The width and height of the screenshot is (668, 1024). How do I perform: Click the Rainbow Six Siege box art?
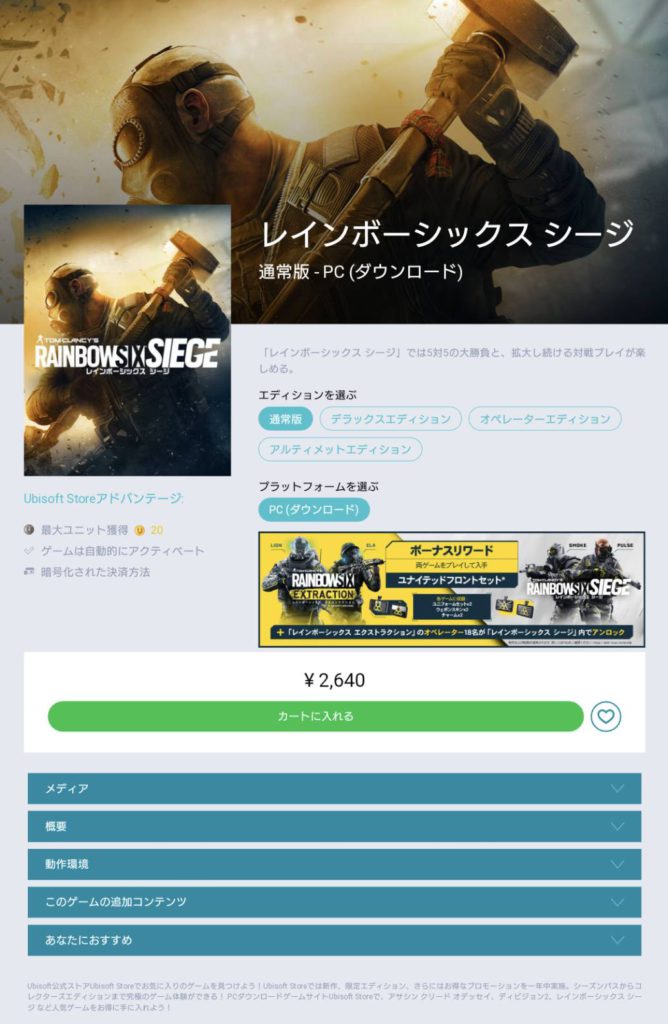click(x=127, y=340)
